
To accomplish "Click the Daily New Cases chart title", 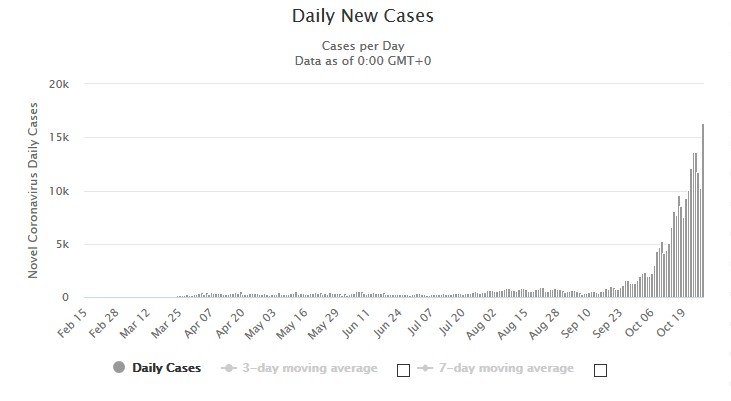I will 363,15.
